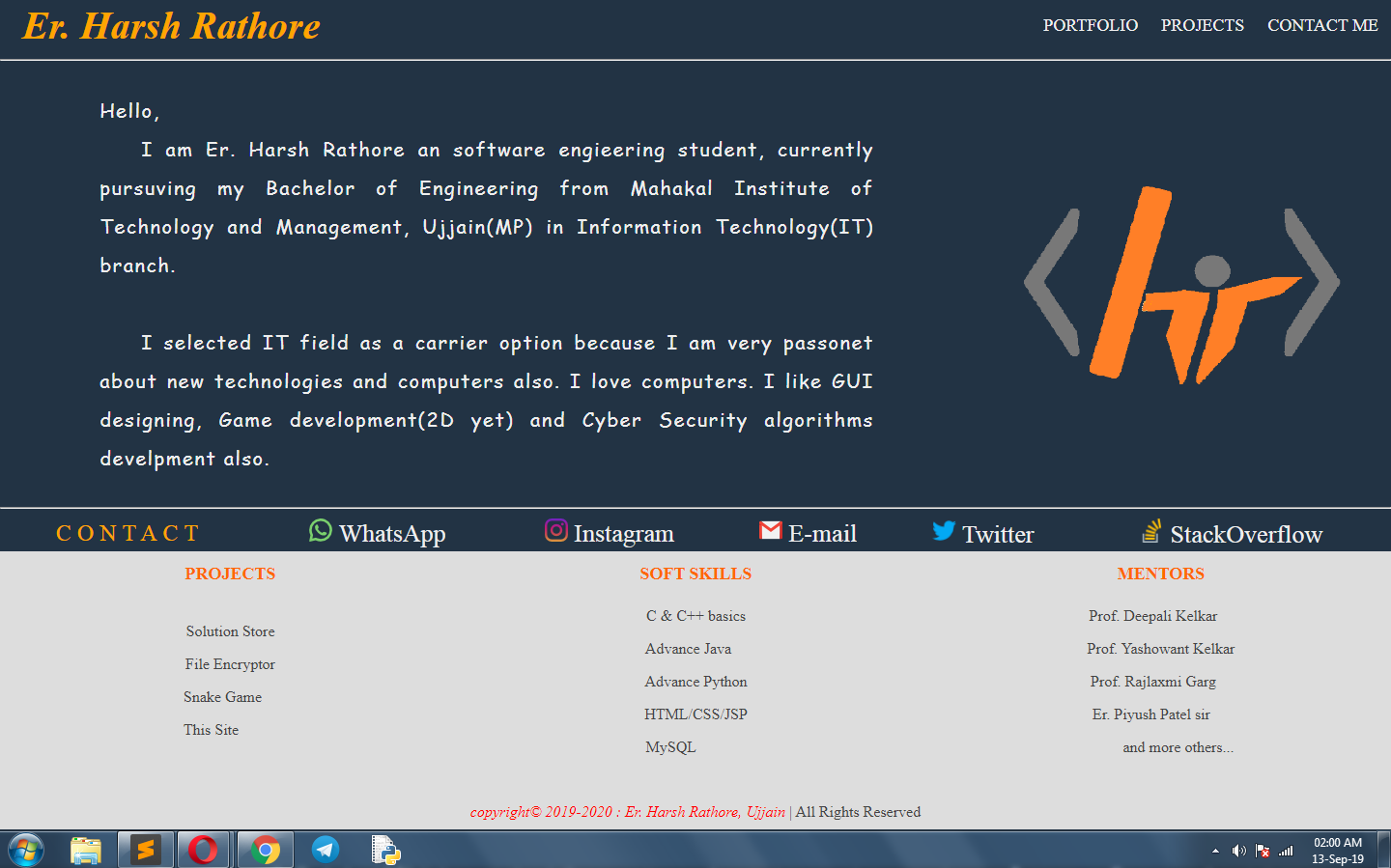Screen dimensions: 1391x868
Task: Open Sublime Text from the taskbar
Action: pos(146,850)
